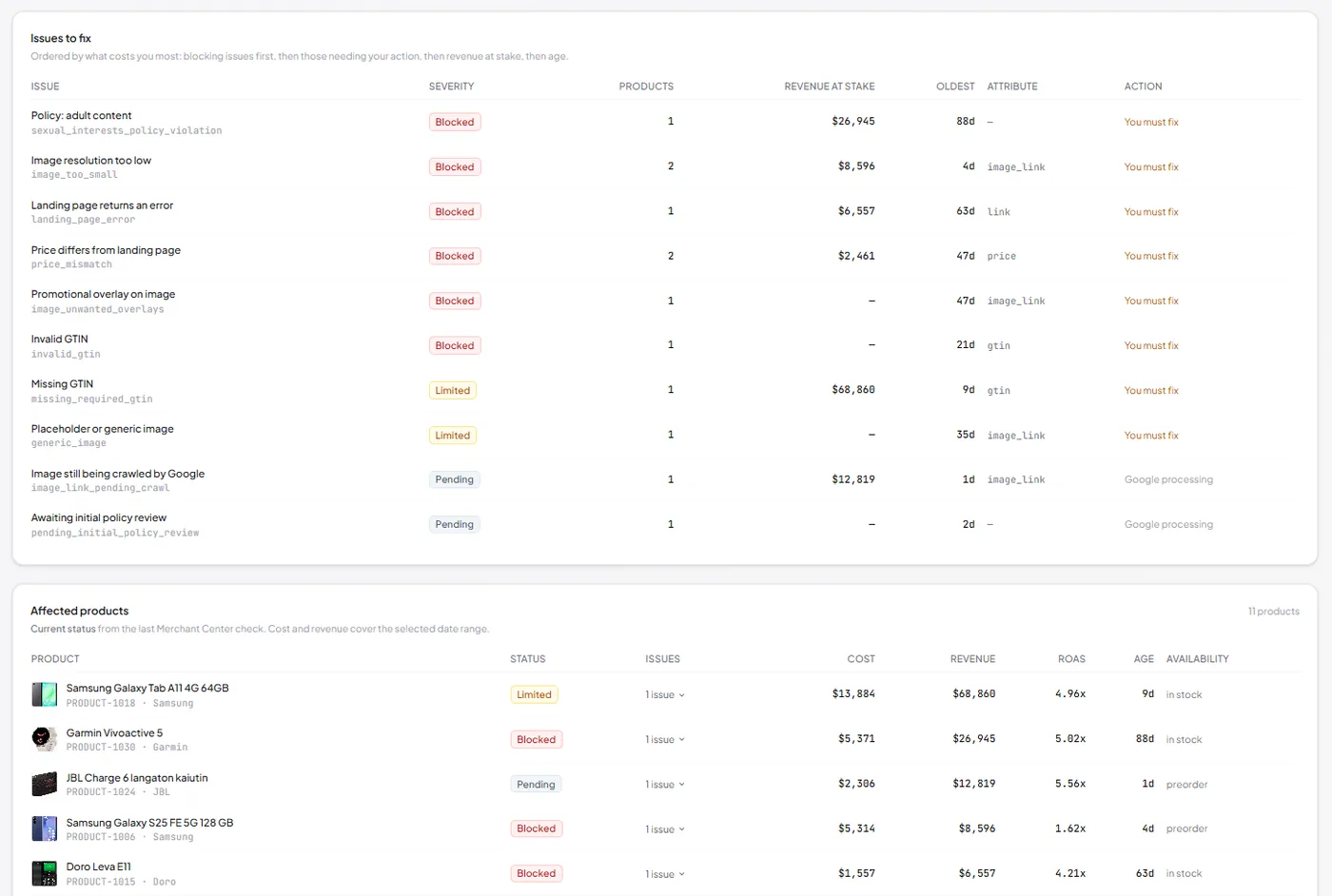
Task: Click Pending status of JBL Charge 6
Action: [537, 784]
